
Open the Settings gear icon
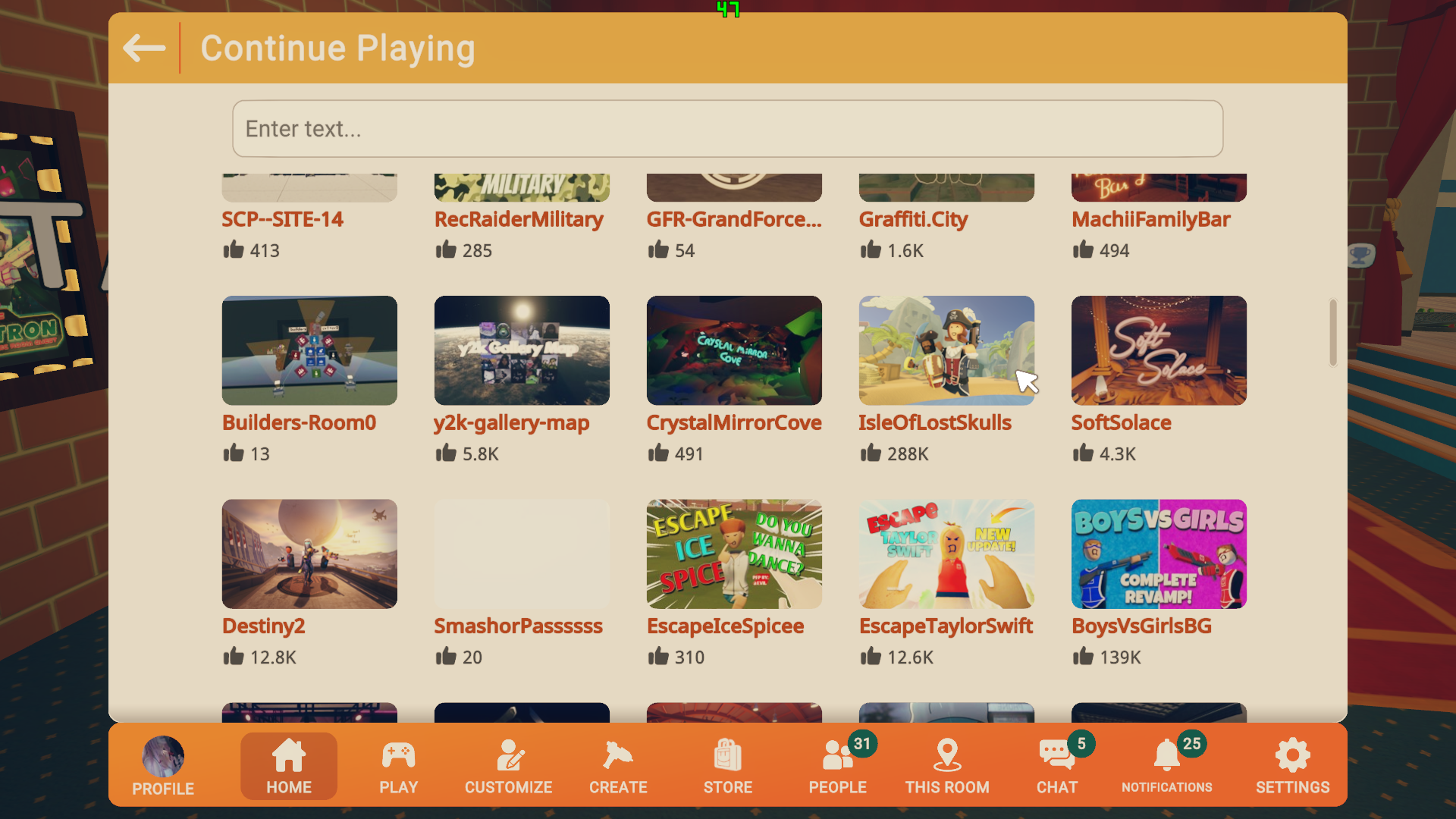click(1292, 756)
